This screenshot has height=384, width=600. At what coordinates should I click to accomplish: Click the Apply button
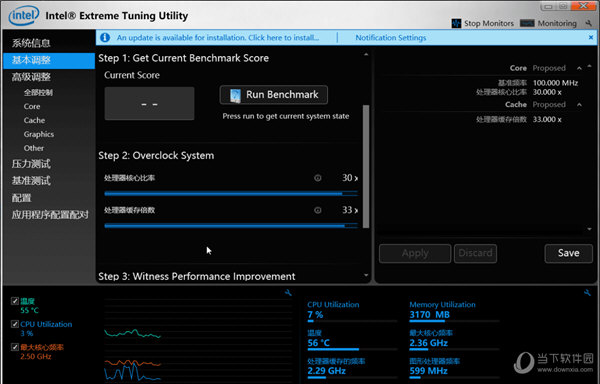pyautogui.click(x=415, y=253)
